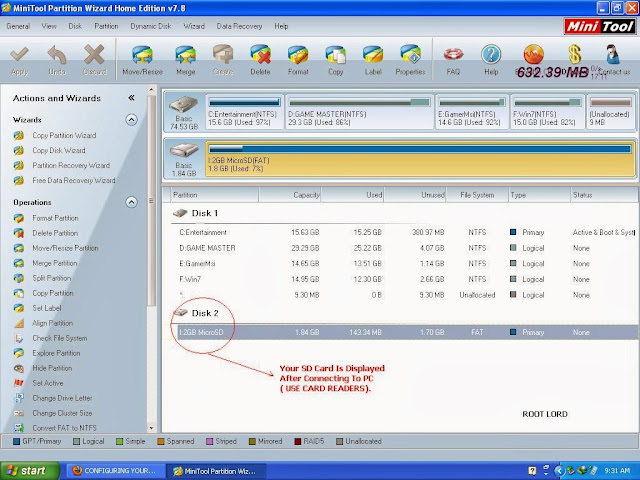The image size is (640, 480).
Task: Click the Hide Partition sidebar icon
Action: coord(19,368)
